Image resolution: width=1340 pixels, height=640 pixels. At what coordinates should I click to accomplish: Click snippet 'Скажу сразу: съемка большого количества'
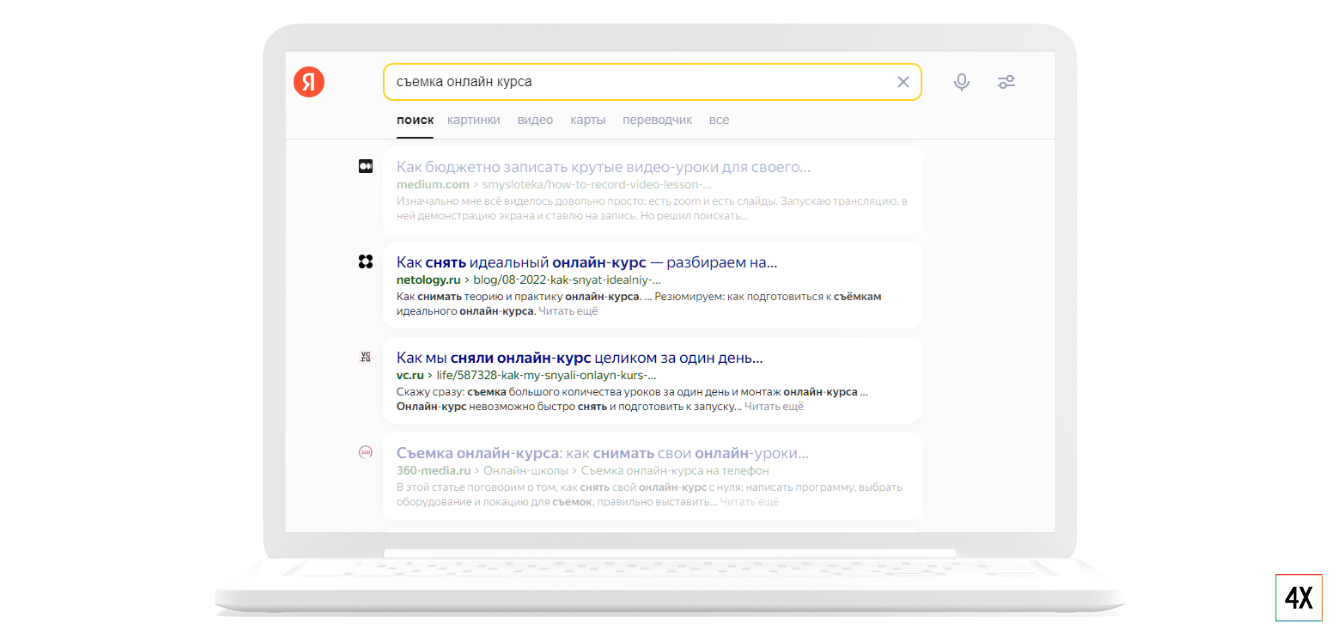632,399
